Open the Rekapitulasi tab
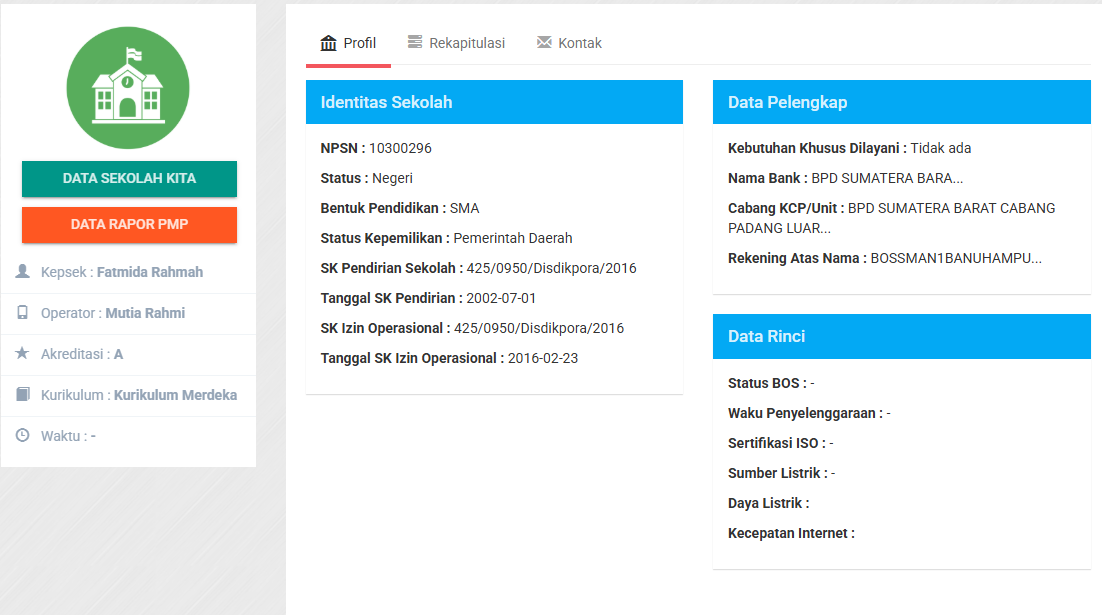Image resolution: width=1102 pixels, height=615 pixels. click(466, 43)
